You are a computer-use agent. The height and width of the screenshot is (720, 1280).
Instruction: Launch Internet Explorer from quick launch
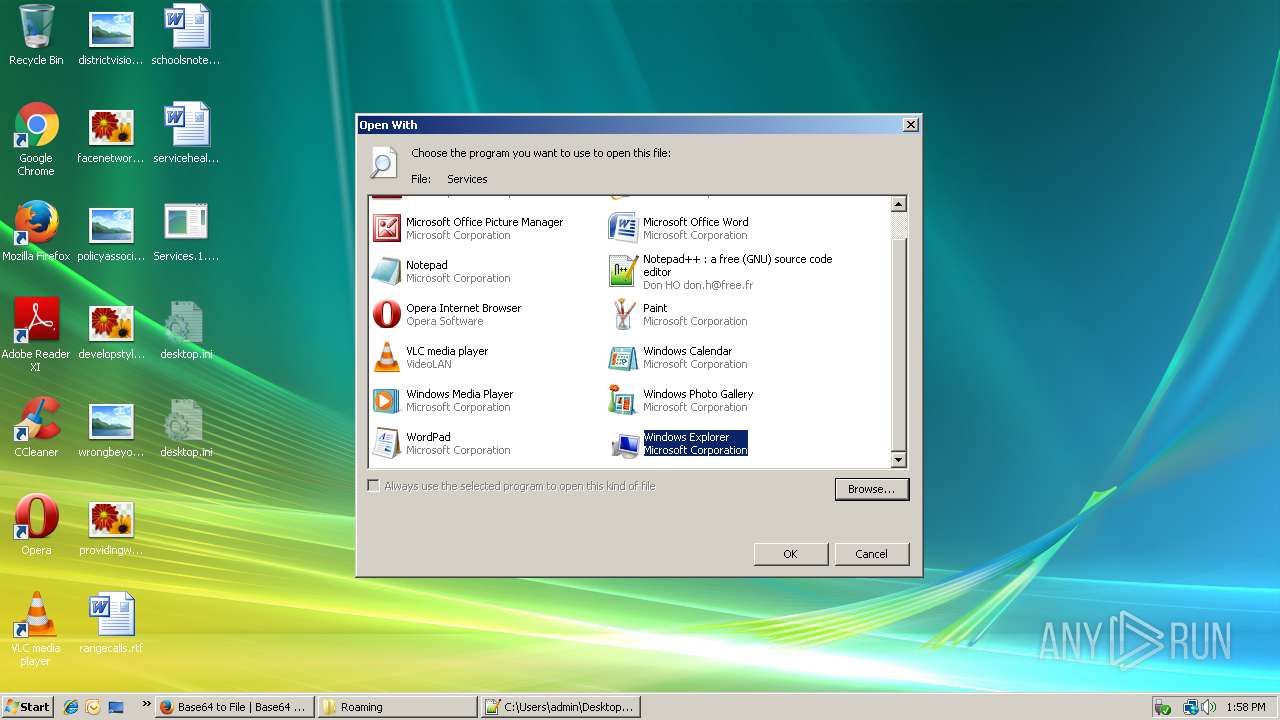pyautogui.click(x=71, y=707)
